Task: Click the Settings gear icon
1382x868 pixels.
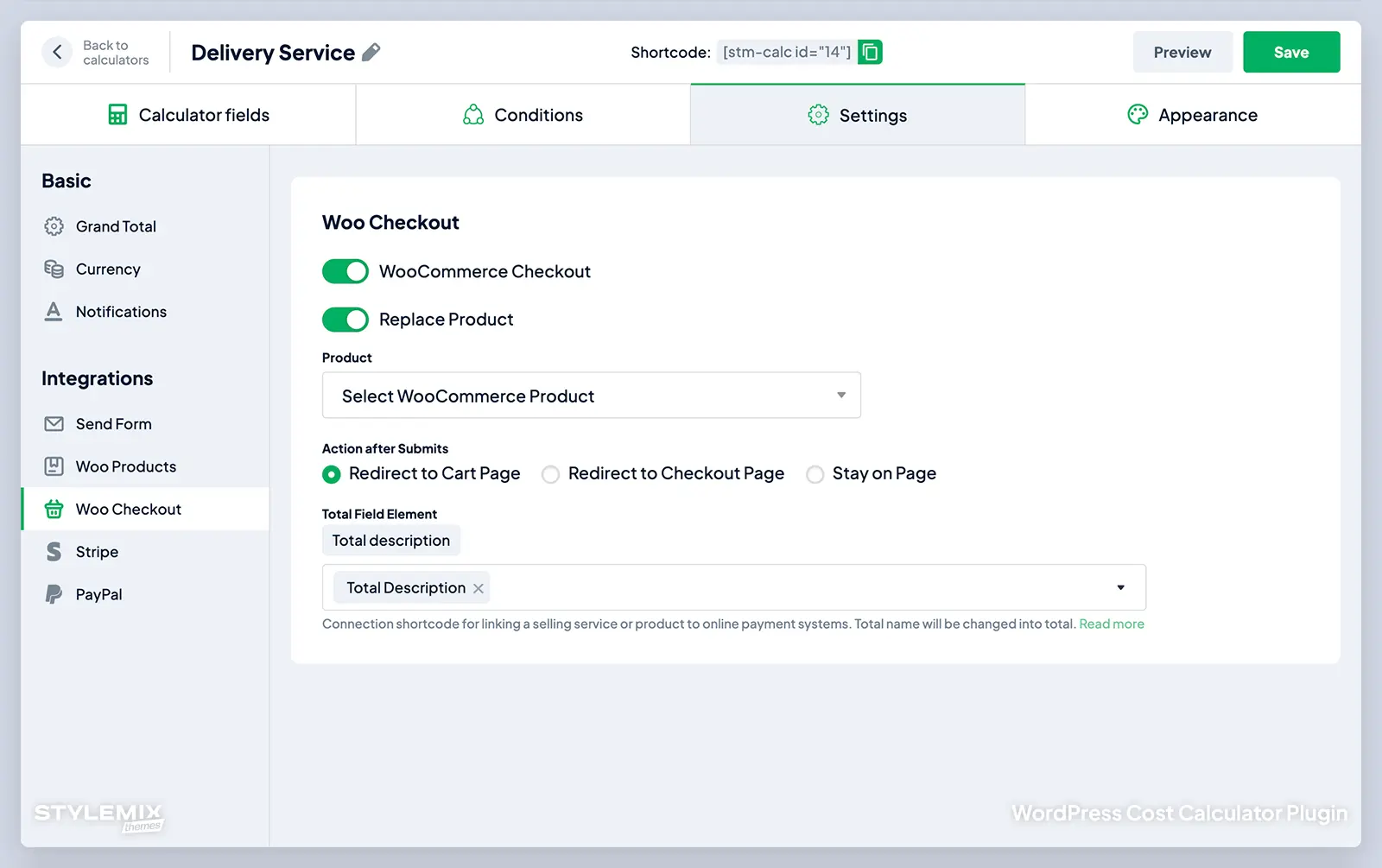Action: point(816,114)
